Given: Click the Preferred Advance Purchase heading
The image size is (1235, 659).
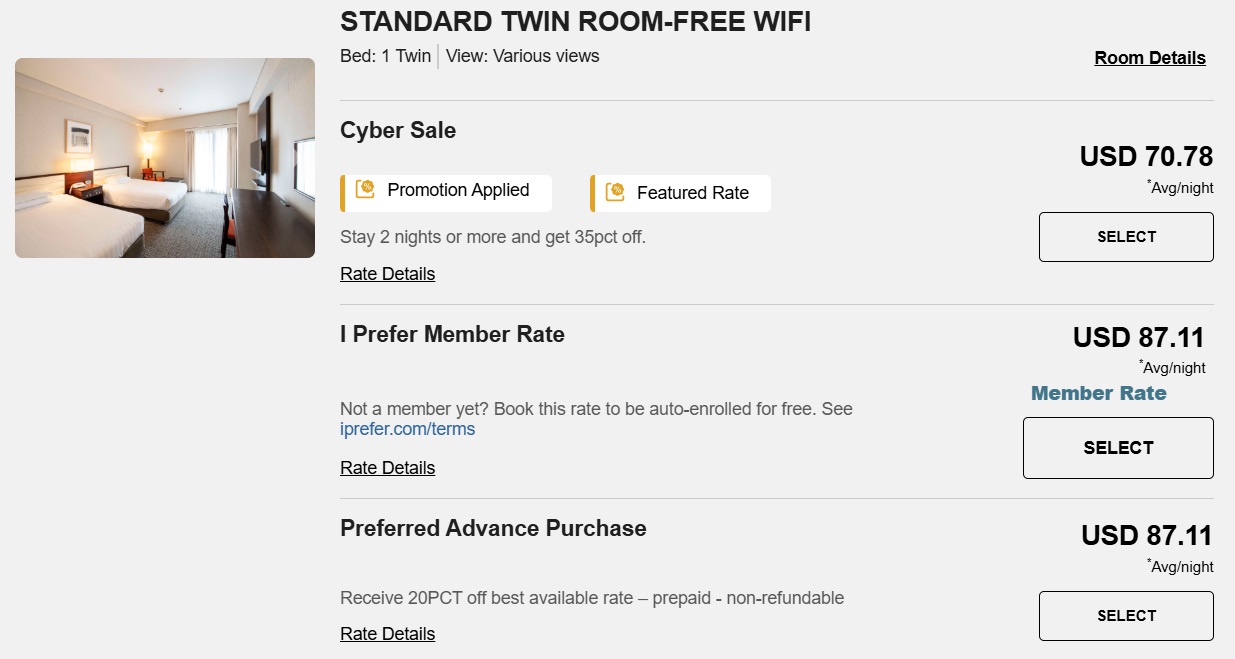Looking at the screenshot, I should point(493,528).
